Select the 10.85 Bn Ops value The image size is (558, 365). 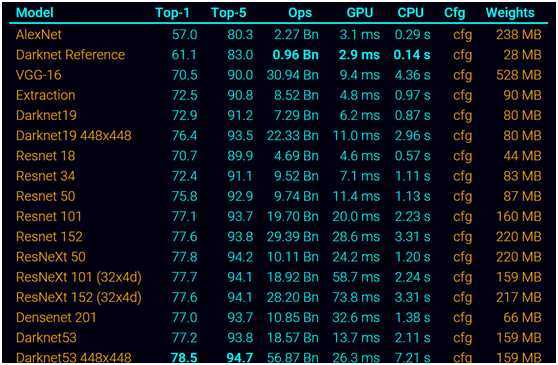click(293, 318)
